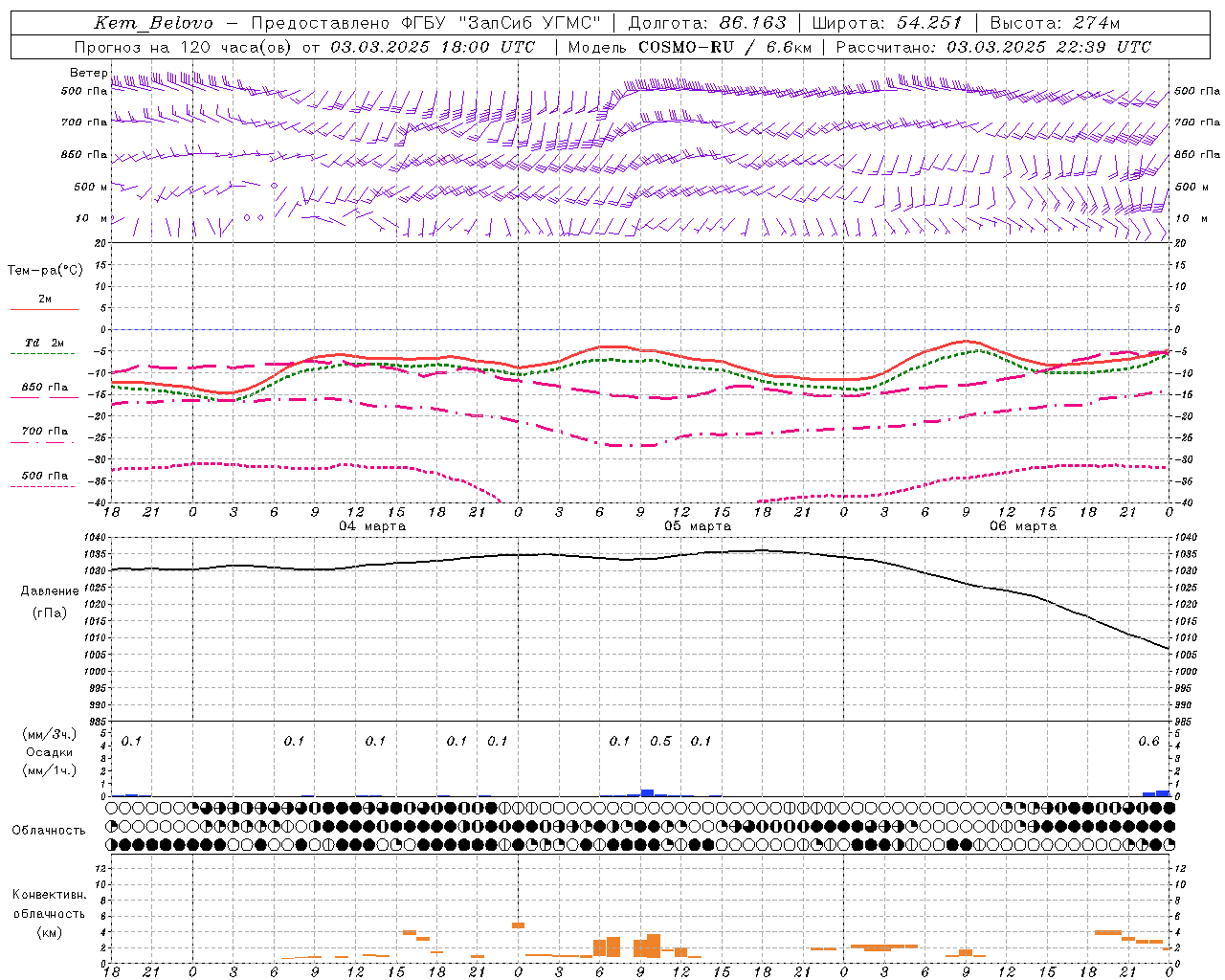This screenshot has height=980, width=1225.
Task: Click the calculation time 03.03.2025 22:39 UTC
Action: coord(1049,47)
